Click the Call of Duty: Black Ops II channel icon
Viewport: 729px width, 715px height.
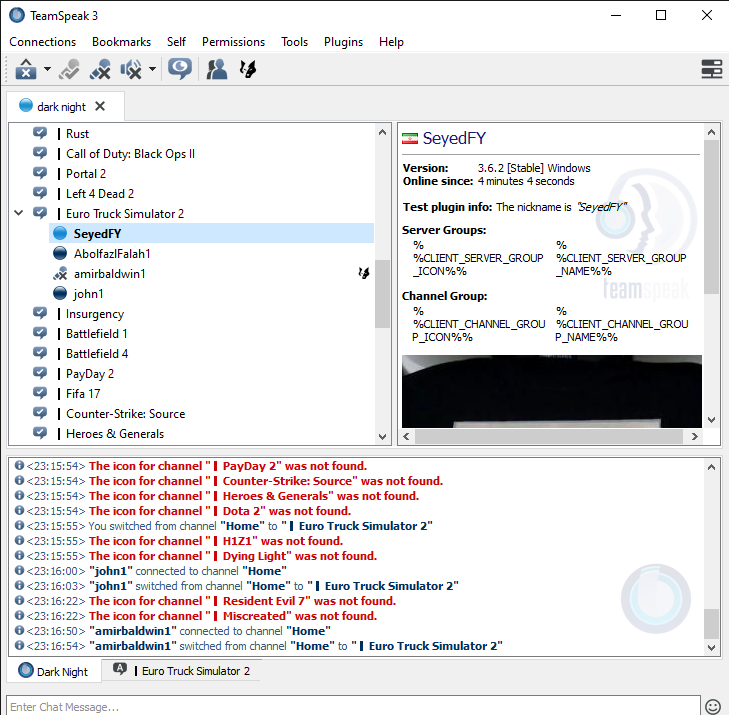40,153
